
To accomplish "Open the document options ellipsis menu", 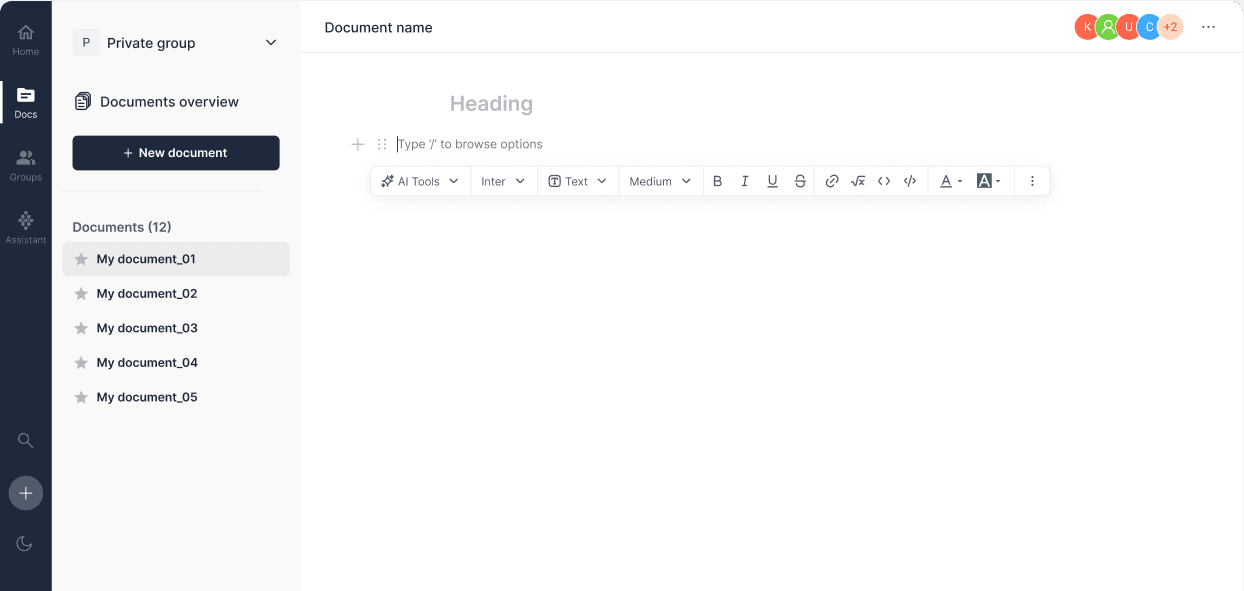I will [1209, 27].
